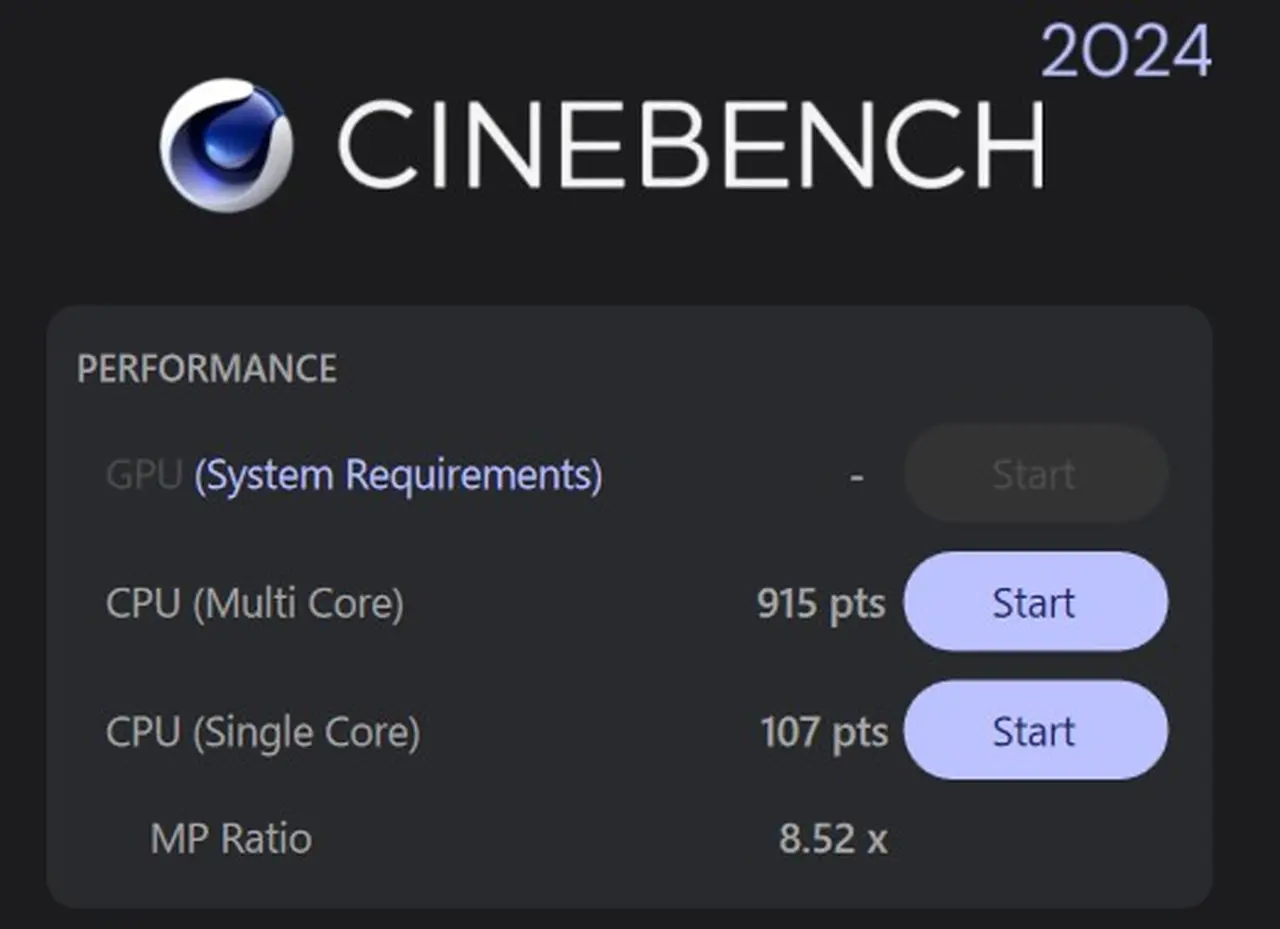Click the disabled GPU Start button

point(1035,474)
